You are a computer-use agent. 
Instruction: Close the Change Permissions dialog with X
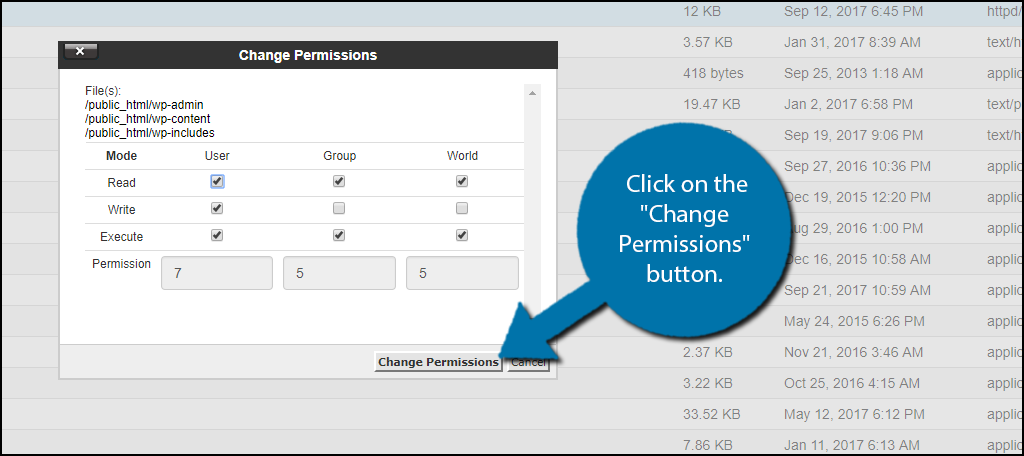pyautogui.click(x=80, y=52)
